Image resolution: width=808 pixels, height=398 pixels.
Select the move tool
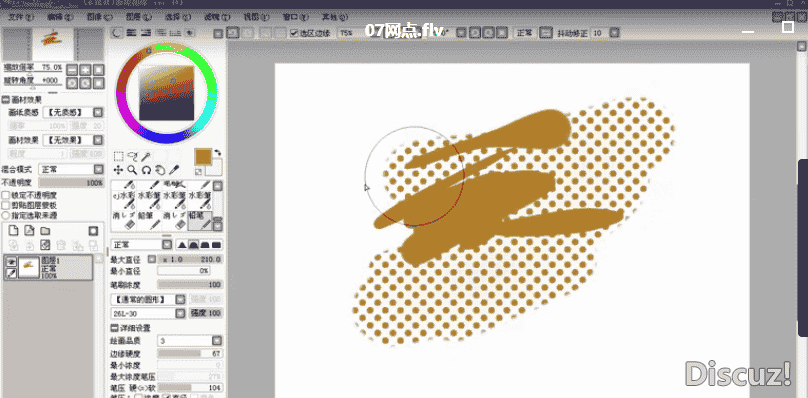[119, 170]
